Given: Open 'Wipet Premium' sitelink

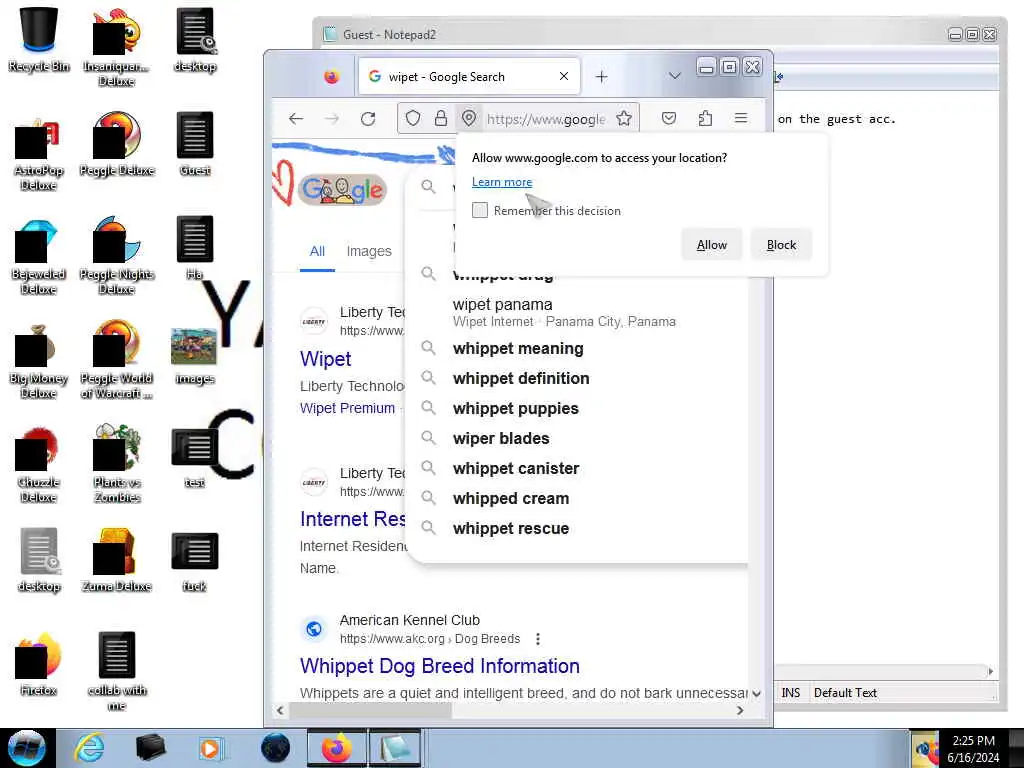Looking at the screenshot, I should coord(347,408).
